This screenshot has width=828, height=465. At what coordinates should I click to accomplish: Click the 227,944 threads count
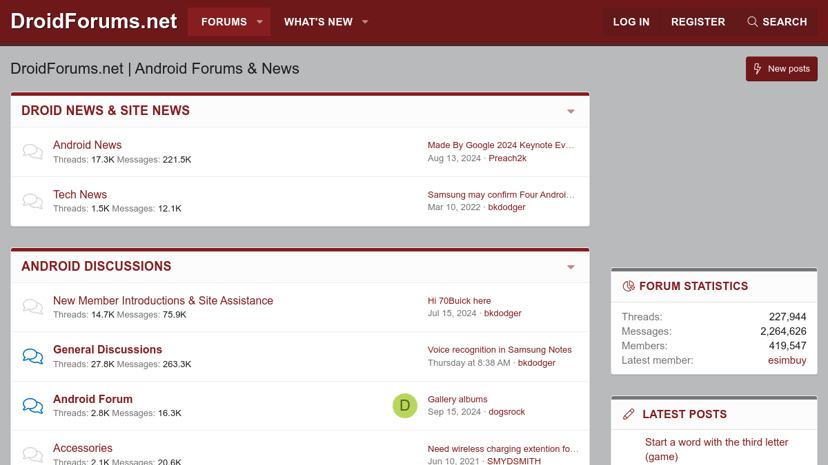pyautogui.click(x=787, y=317)
